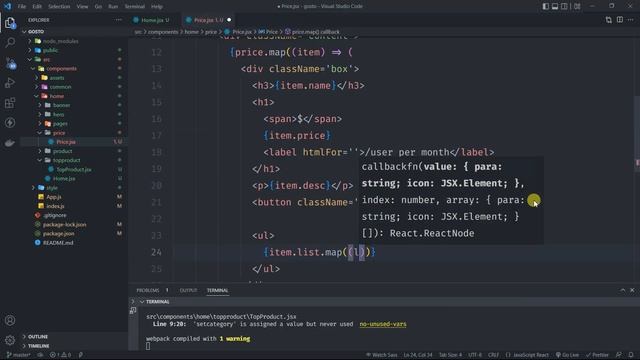Screen dimensions: 640x360
Task: Maximize the panel with the caret icon
Action: pos(623,290)
